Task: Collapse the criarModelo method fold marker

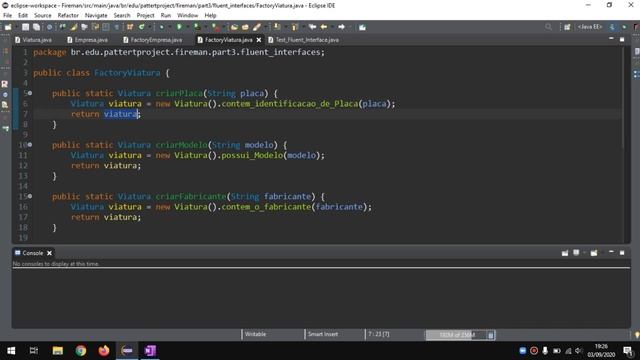Action: (30, 144)
